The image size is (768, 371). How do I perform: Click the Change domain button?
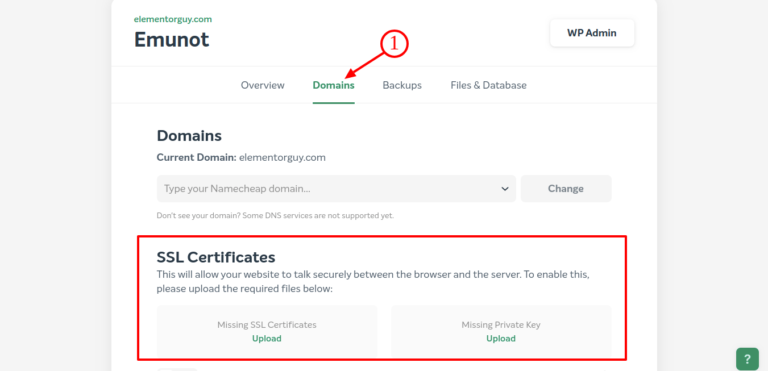566,189
